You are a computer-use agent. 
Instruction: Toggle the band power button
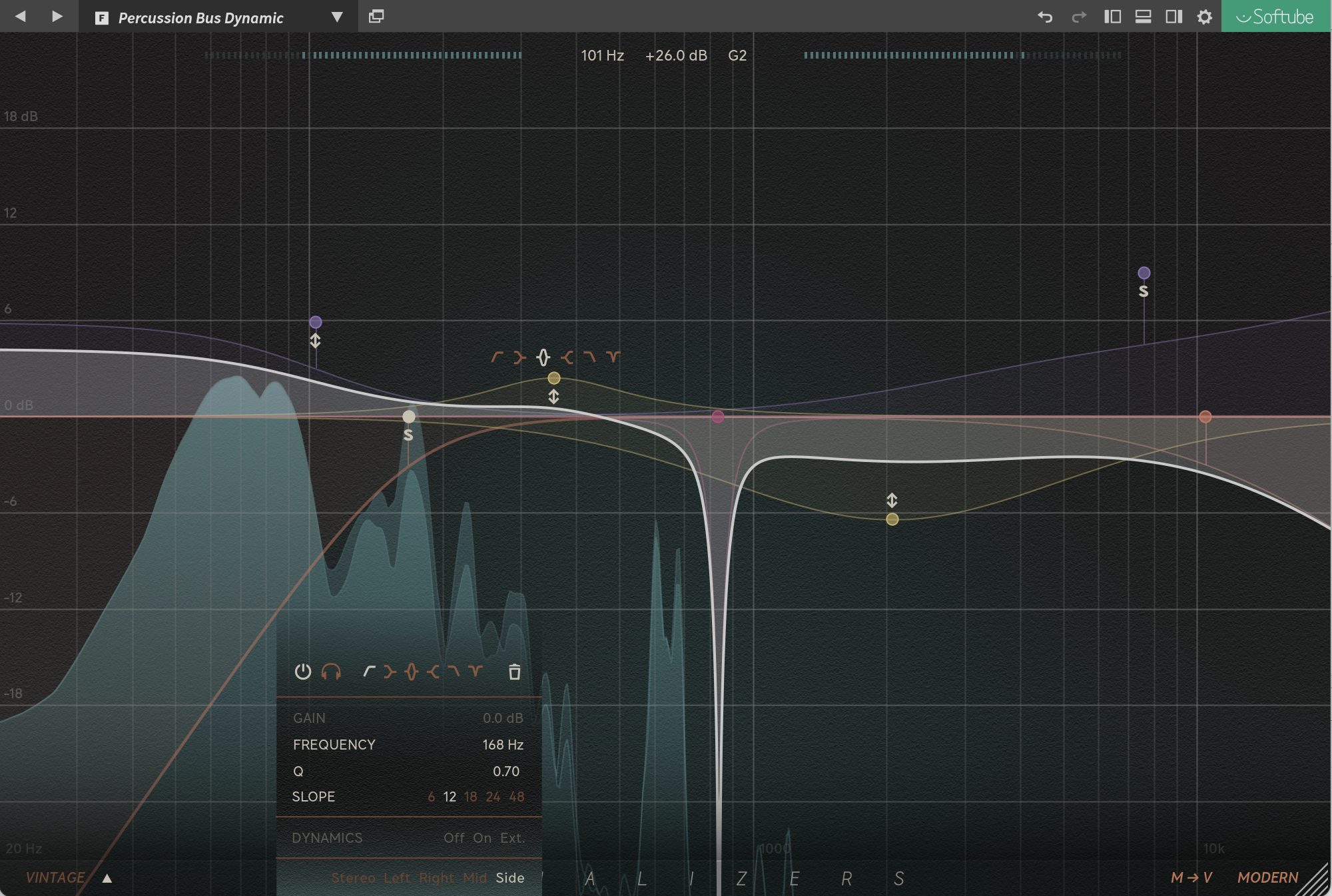coord(303,672)
